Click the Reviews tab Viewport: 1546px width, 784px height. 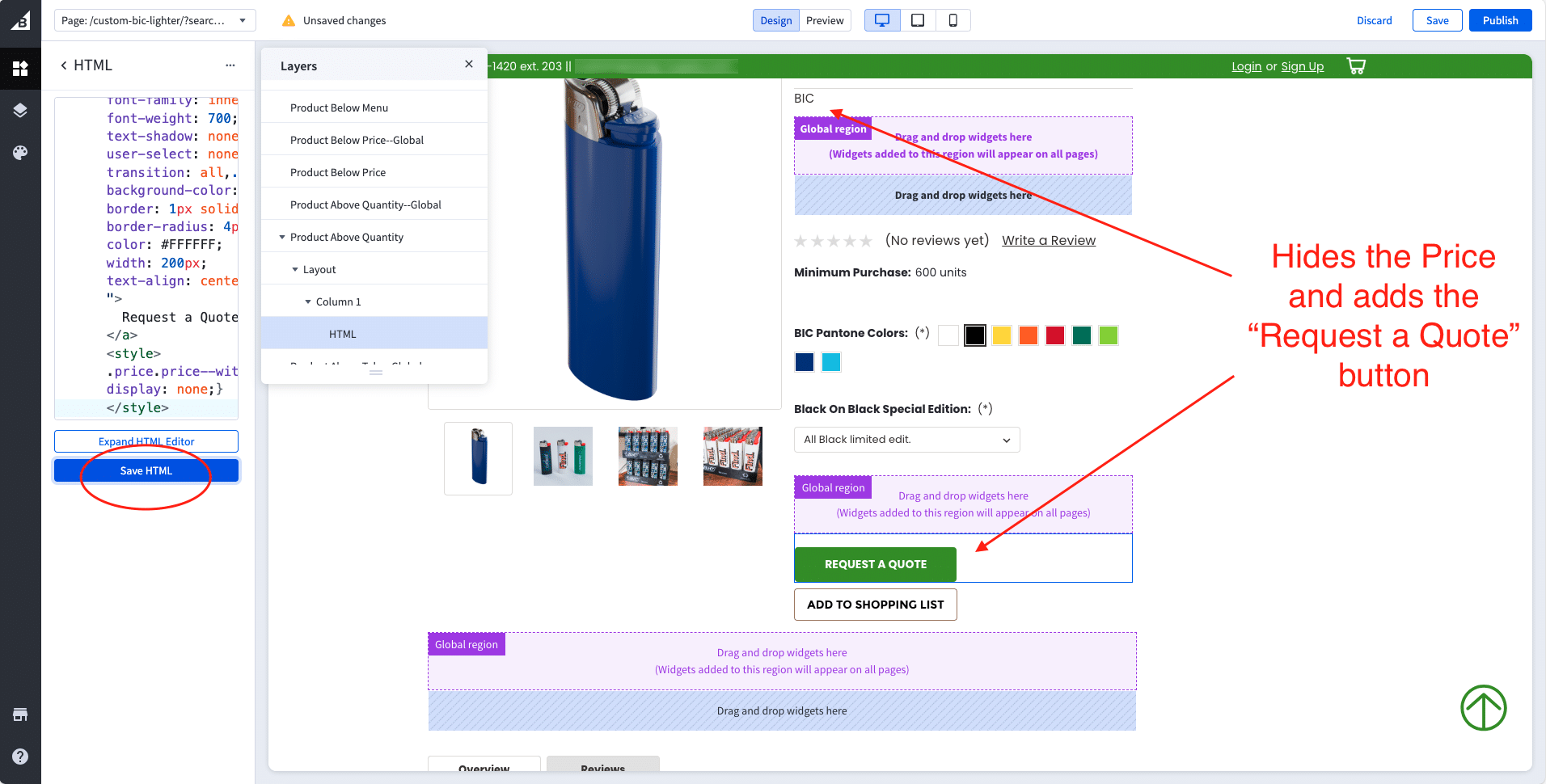click(x=603, y=765)
